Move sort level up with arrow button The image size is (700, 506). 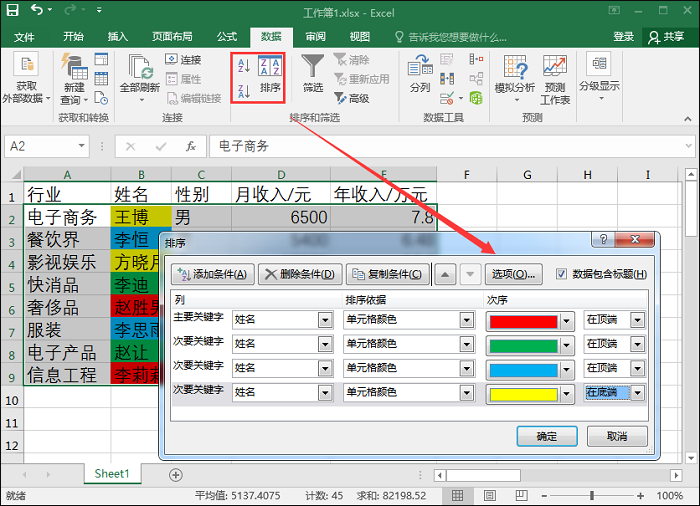tap(446, 274)
